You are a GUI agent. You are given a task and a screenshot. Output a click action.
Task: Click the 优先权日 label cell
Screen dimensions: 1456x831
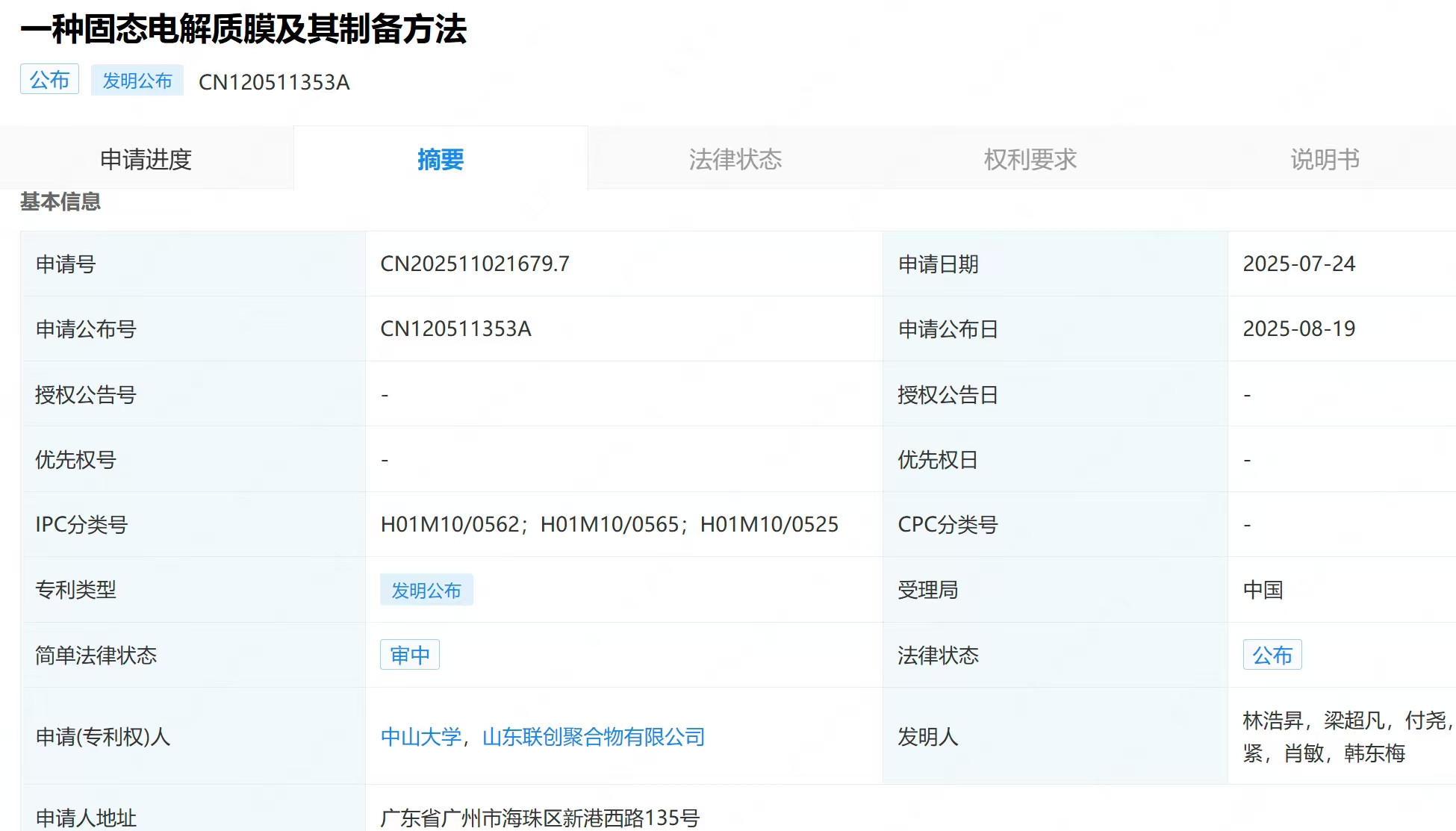pos(1055,459)
